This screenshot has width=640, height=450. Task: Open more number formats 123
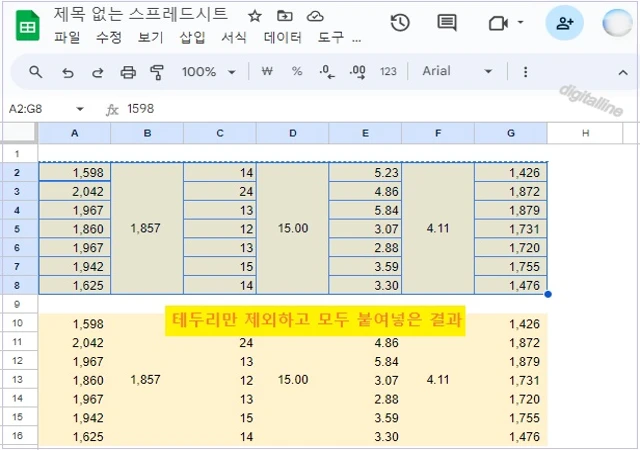(x=388, y=72)
